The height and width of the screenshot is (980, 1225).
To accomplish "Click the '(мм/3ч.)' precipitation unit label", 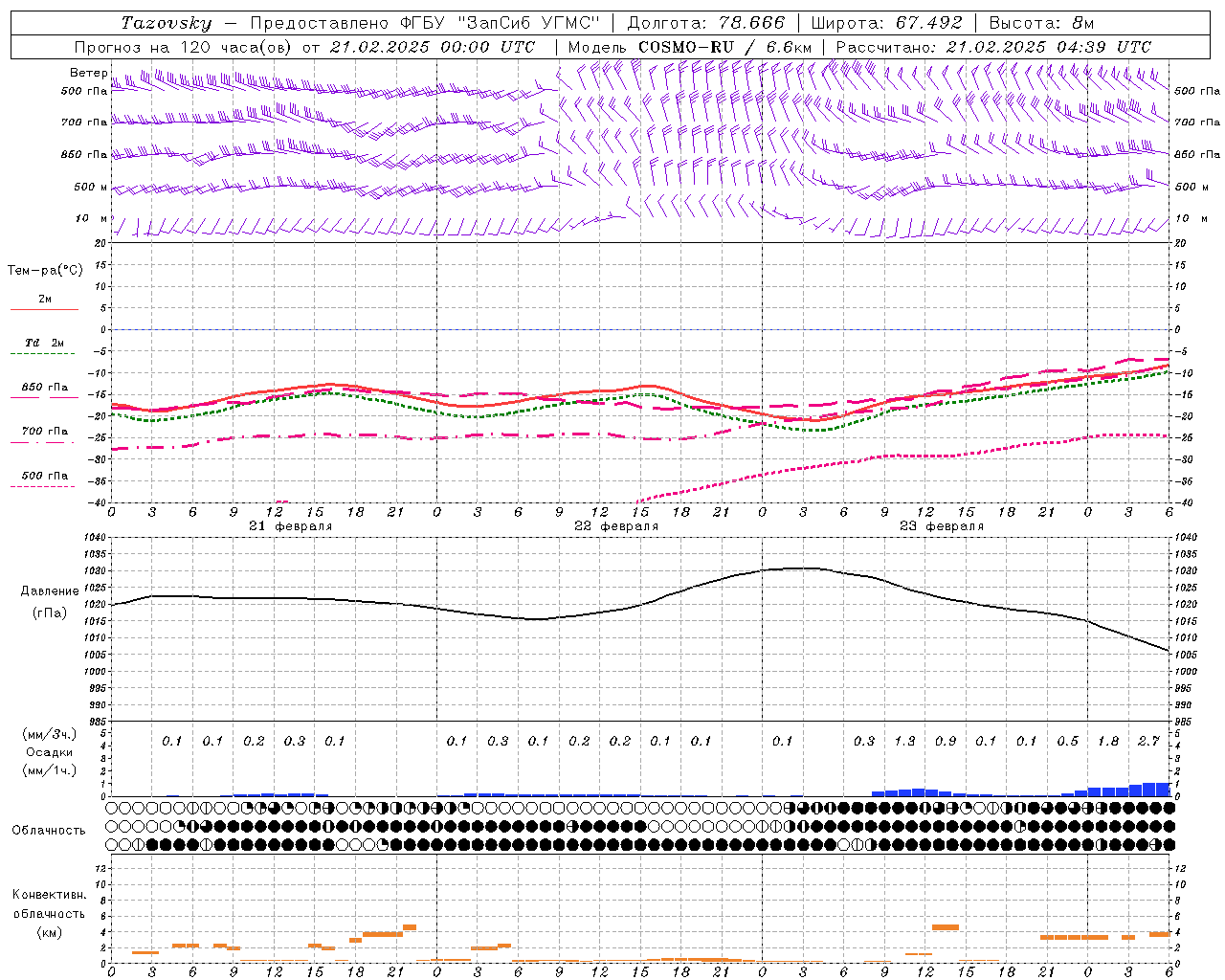I will pos(50,734).
